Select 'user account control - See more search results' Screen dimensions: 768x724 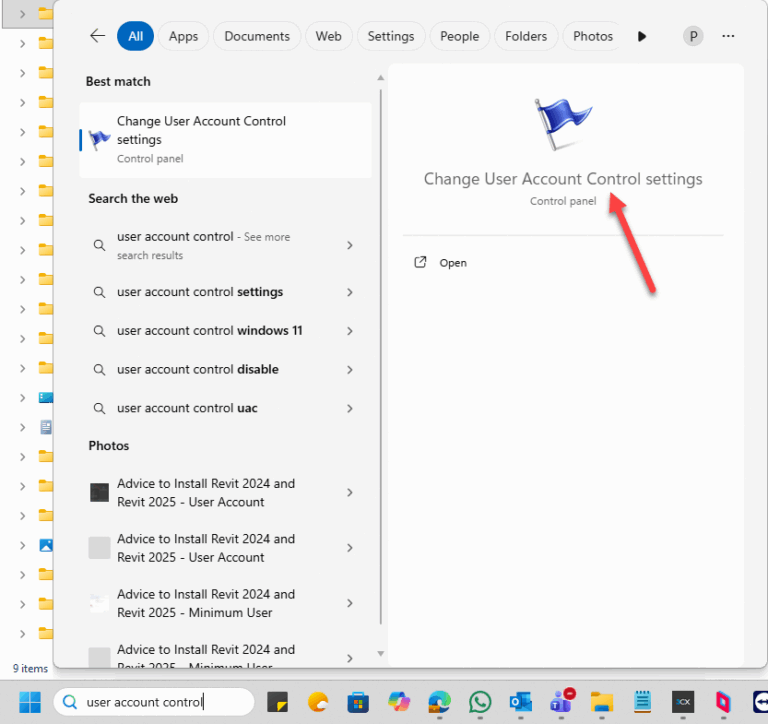pyautogui.click(x=223, y=245)
